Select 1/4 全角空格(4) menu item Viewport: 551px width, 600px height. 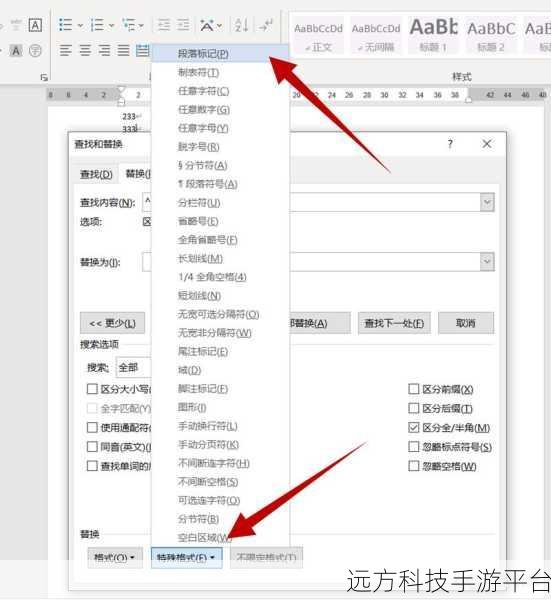click(x=220, y=277)
